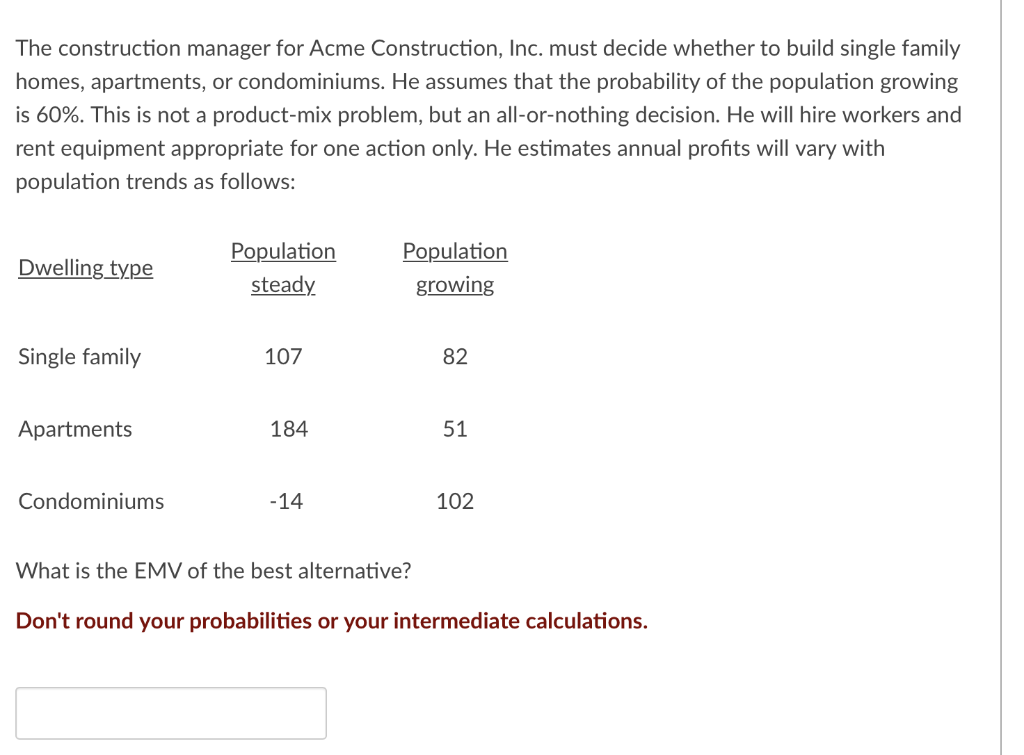
Task: Select the value 82 for Single family
Action: tap(455, 356)
